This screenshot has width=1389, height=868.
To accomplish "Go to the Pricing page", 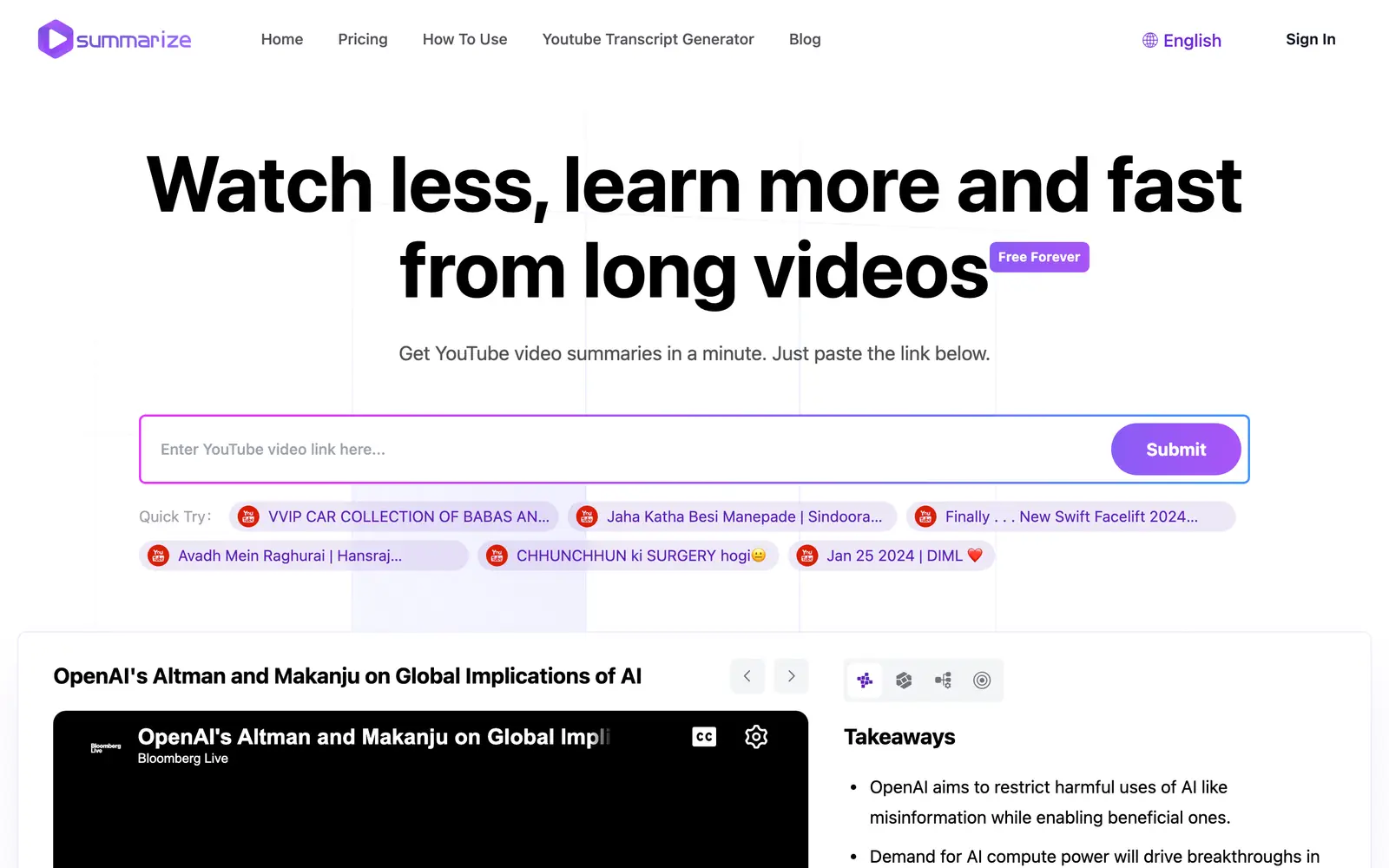I will point(363,39).
